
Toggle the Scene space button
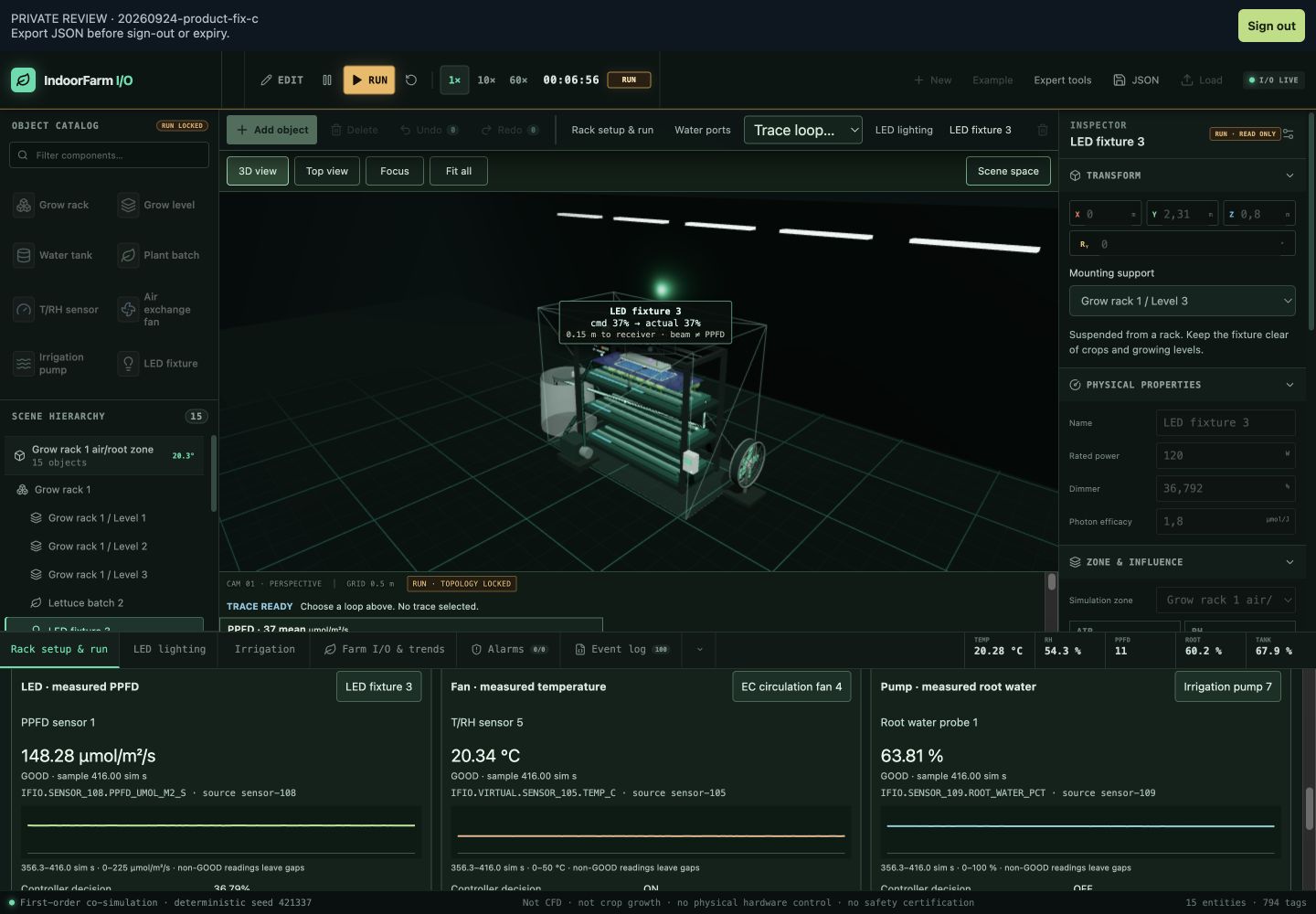[1008, 171]
